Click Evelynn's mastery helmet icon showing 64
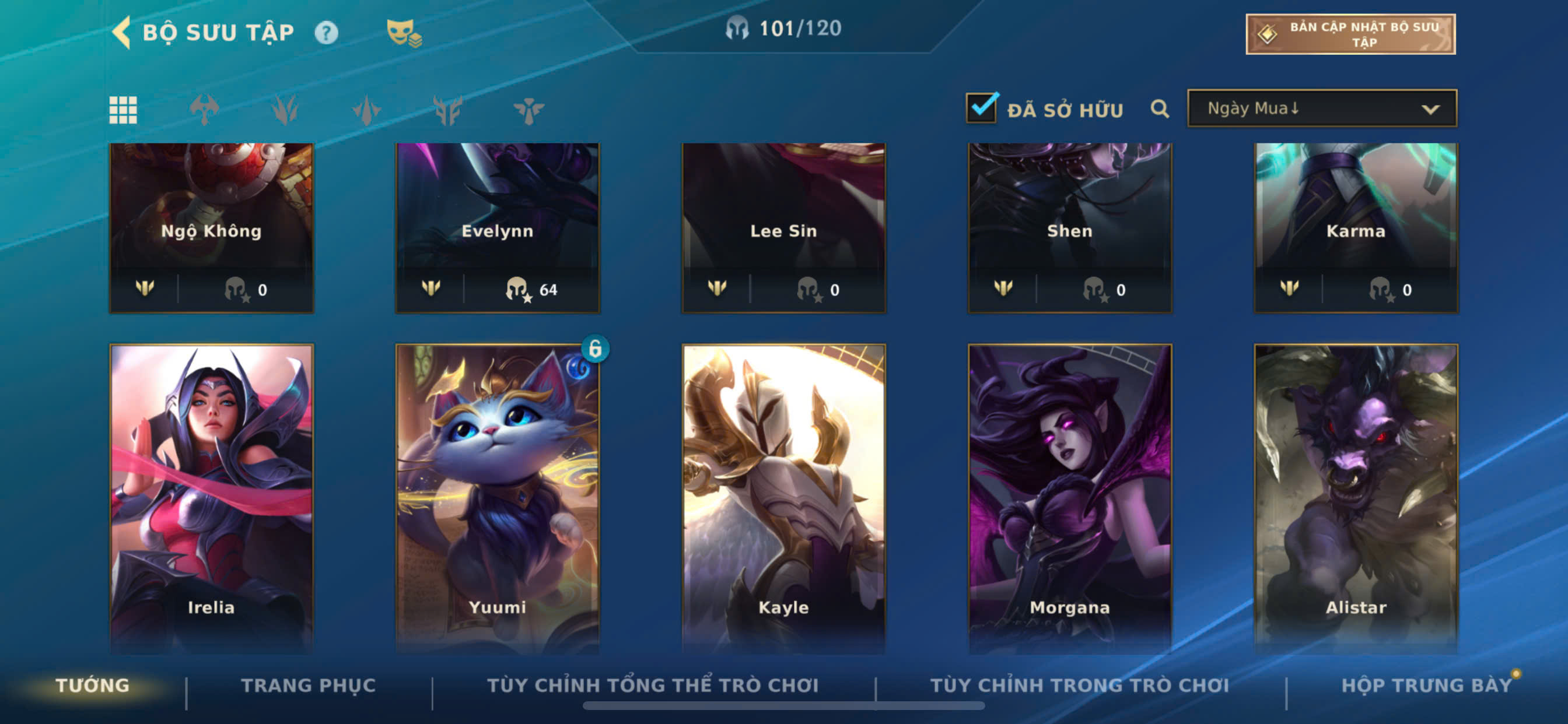This screenshot has height=724, width=1568. 518,289
